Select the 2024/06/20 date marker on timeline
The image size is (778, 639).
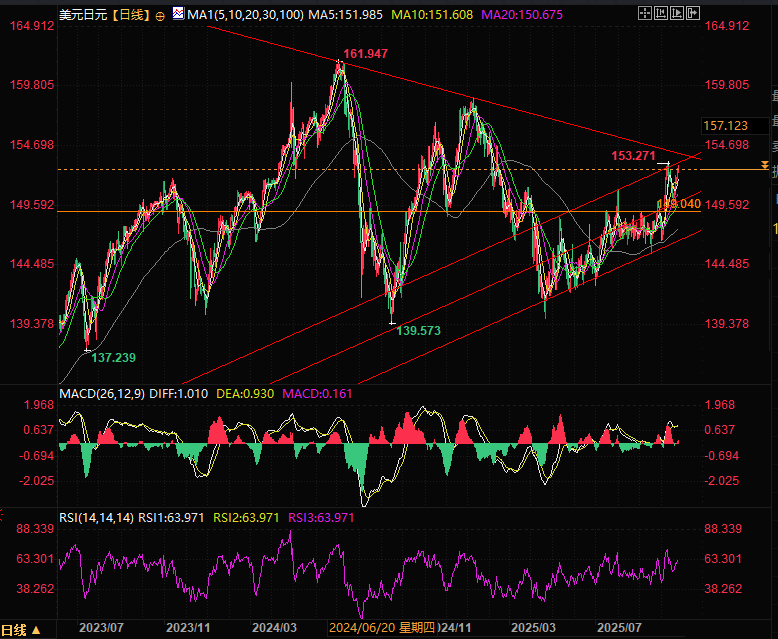[364, 628]
